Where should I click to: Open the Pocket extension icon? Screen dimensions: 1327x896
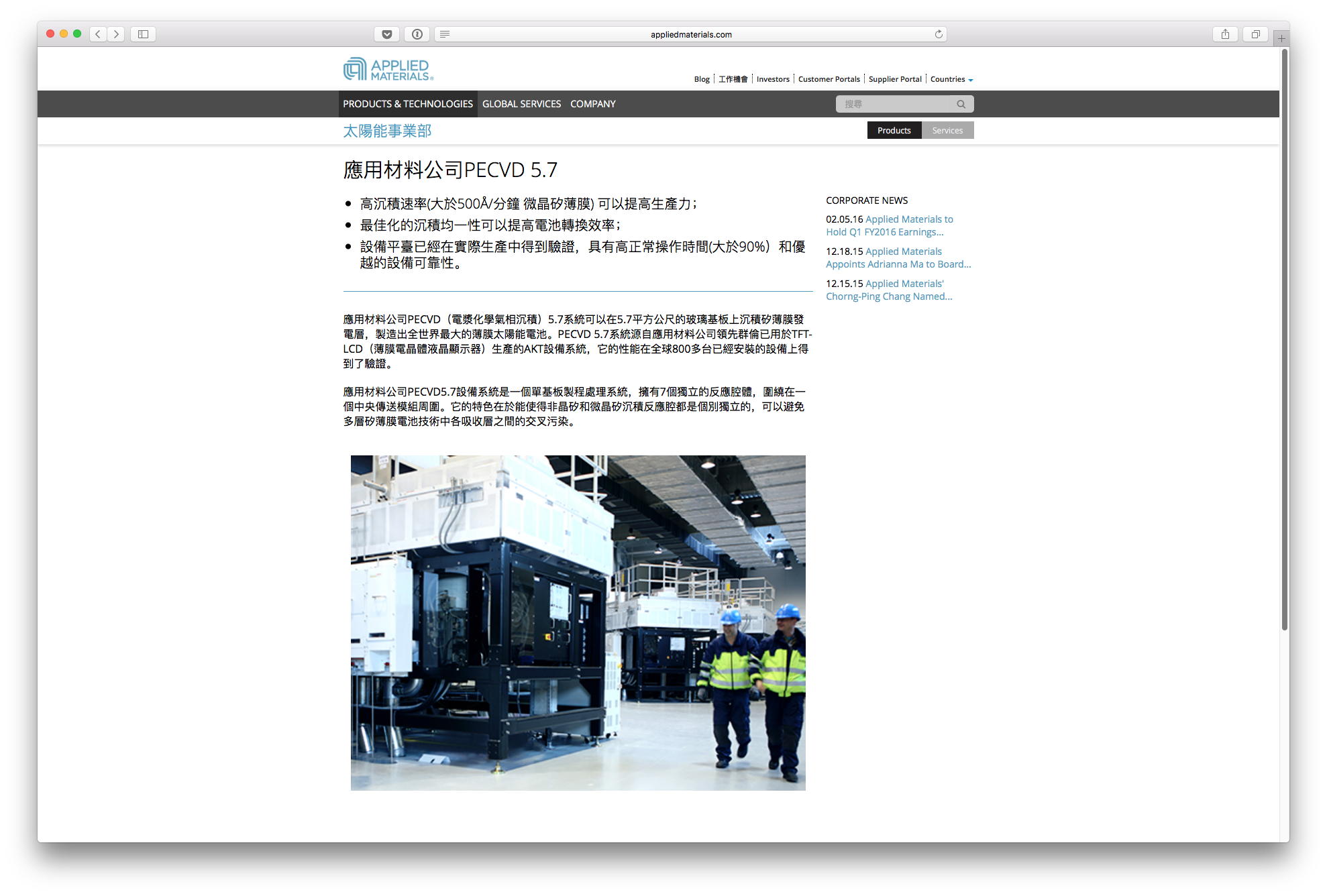(x=387, y=34)
